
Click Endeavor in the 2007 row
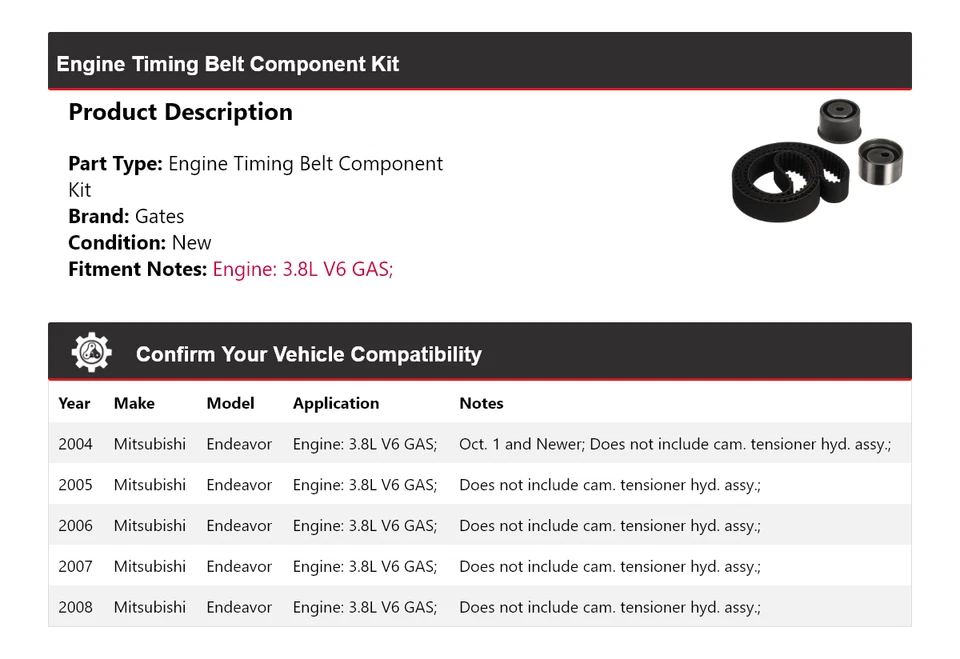point(239,567)
